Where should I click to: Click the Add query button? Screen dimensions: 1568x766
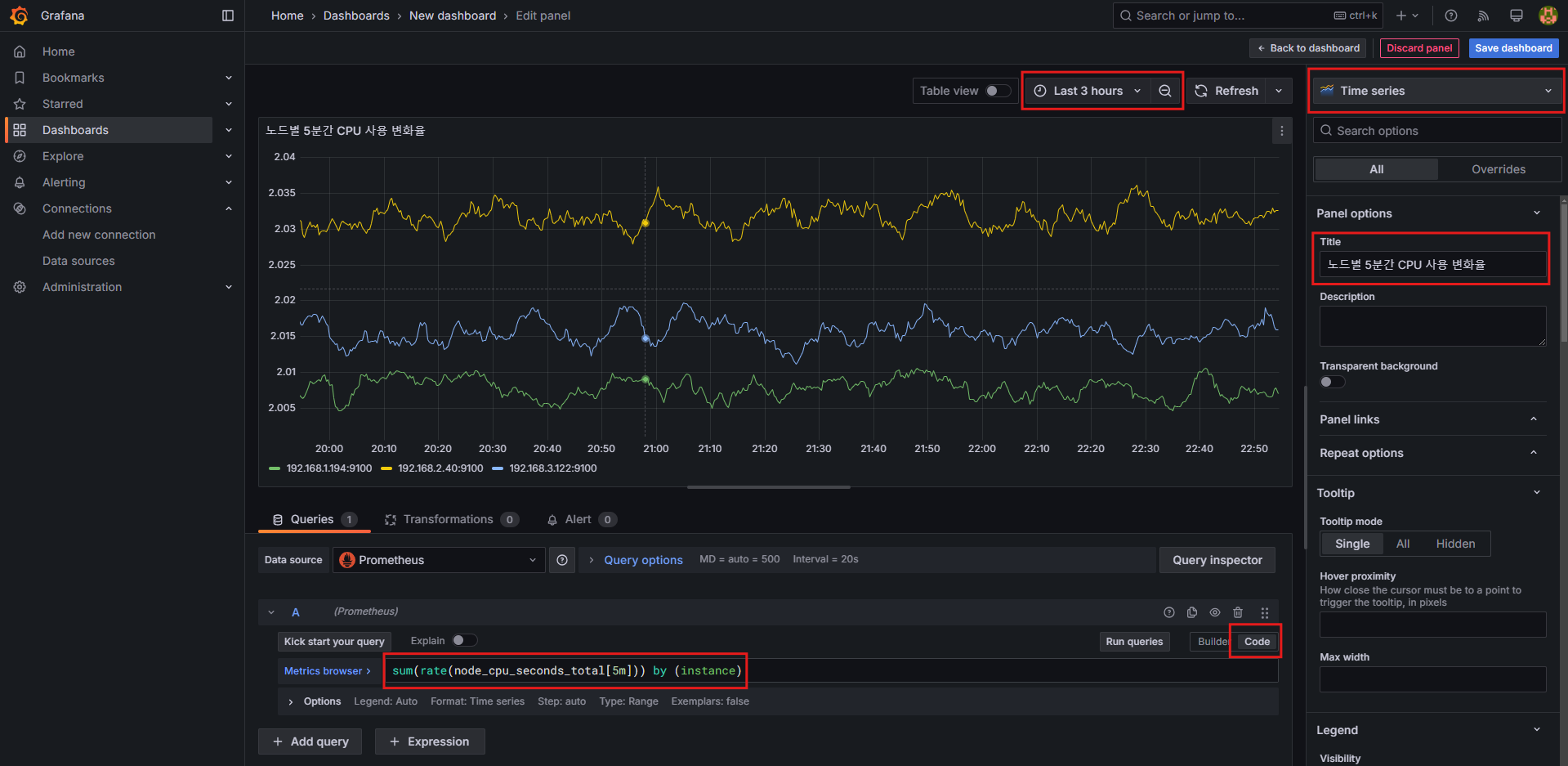point(311,741)
